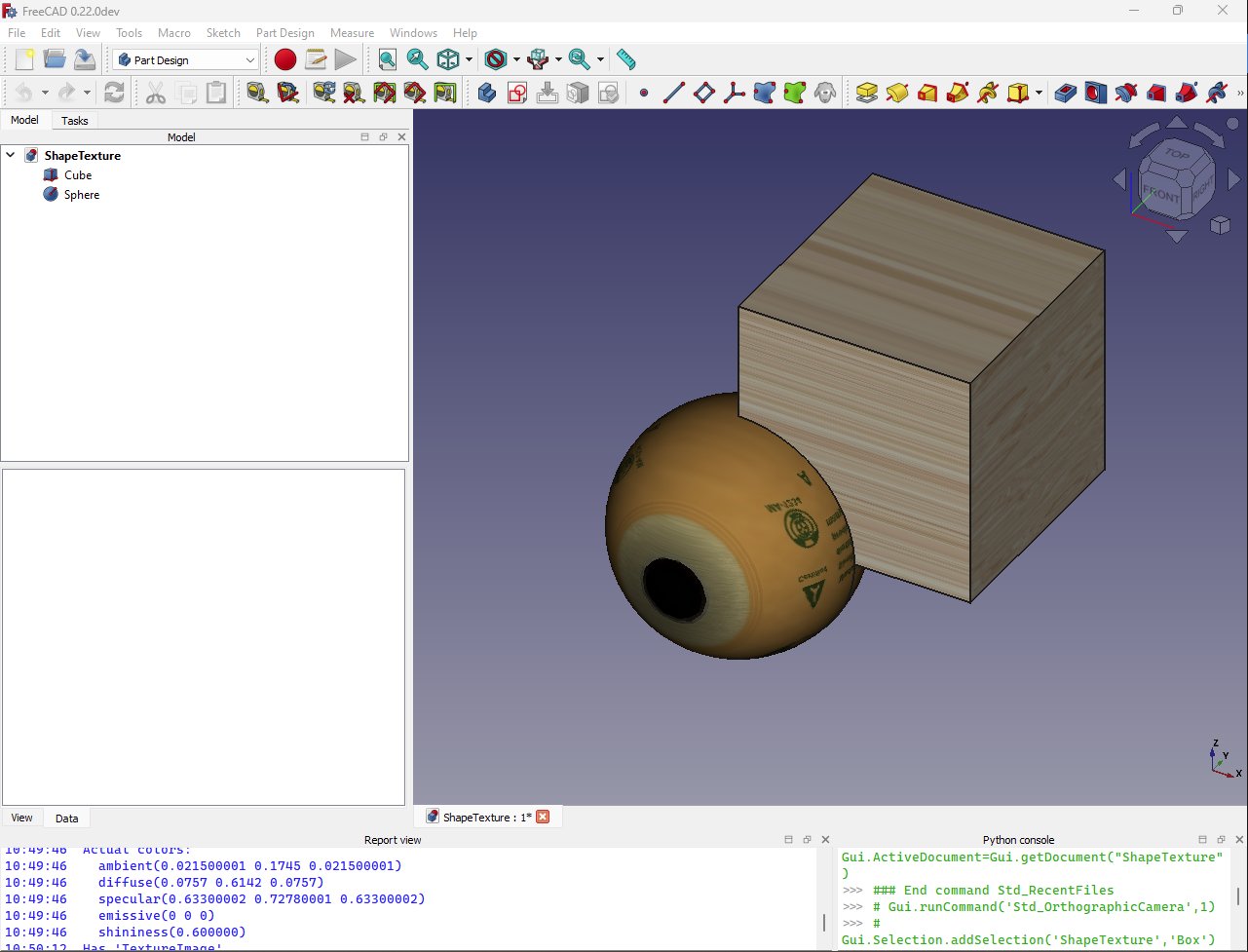Select the Revolution tool
The image size is (1248, 952).
pyautogui.click(x=896, y=93)
